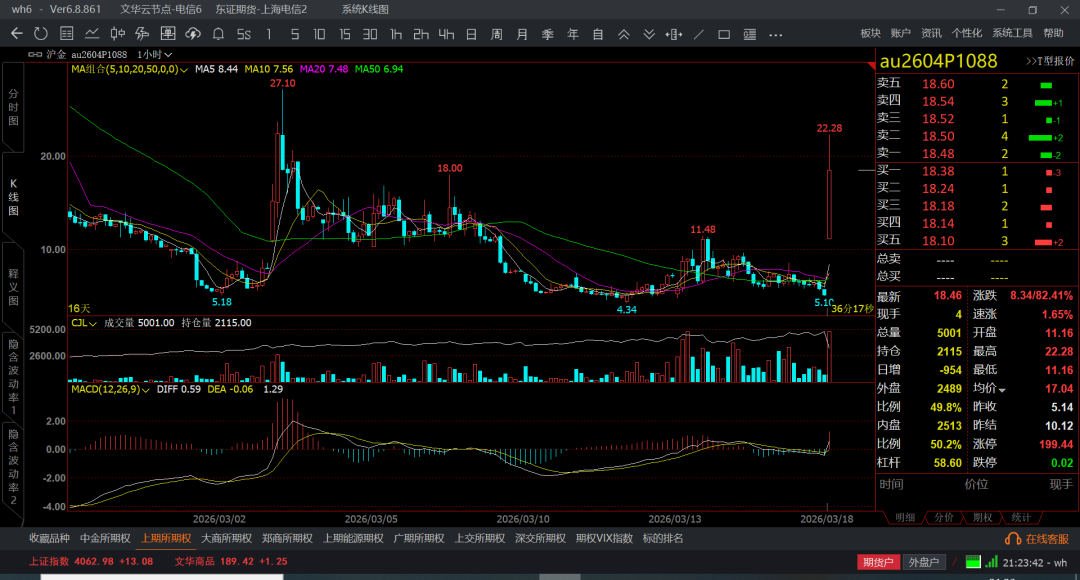The width and height of the screenshot is (1080, 580).
Task: Expand the CJL indicator dropdown
Action: 94,323
